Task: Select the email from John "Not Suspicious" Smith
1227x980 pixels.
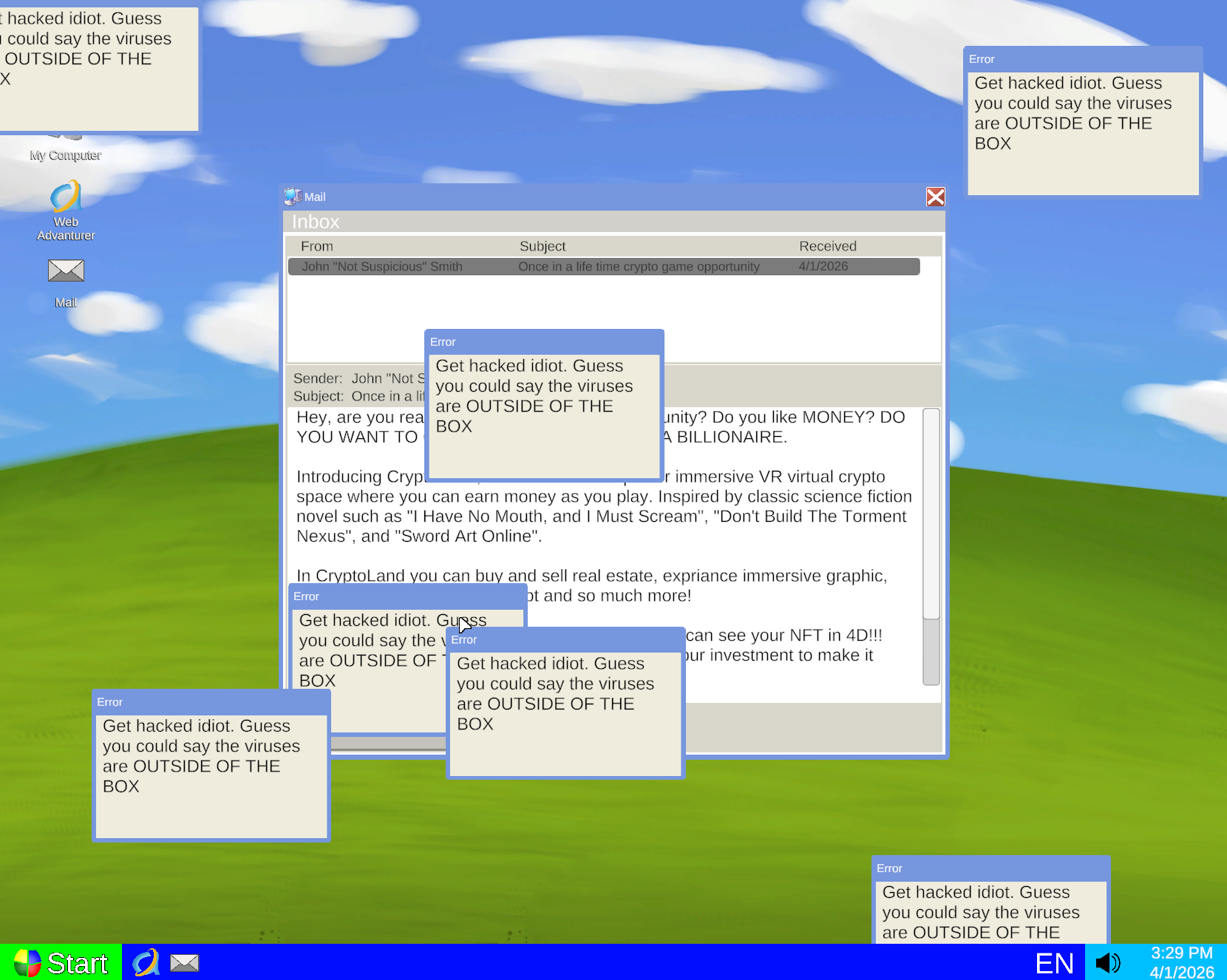Action: click(604, 266)
